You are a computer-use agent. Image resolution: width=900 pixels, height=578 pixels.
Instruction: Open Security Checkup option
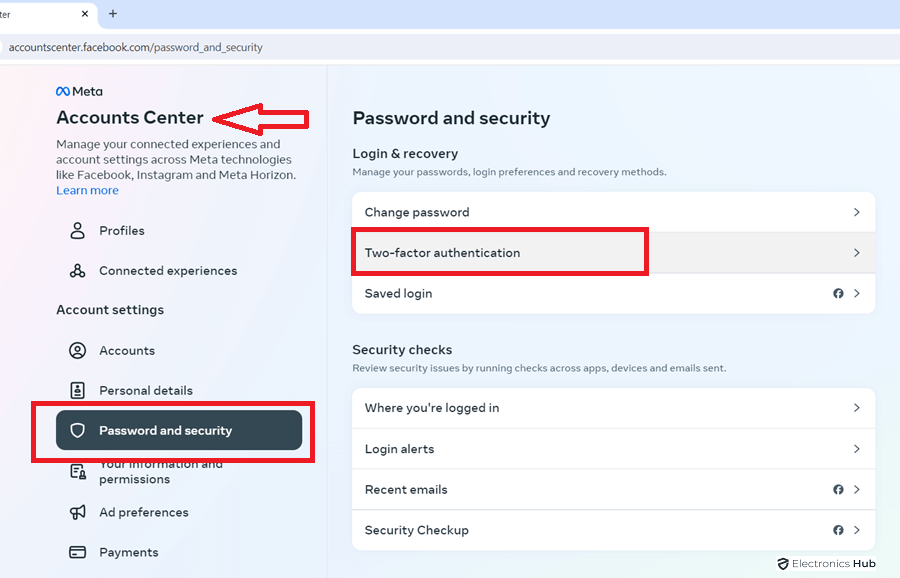pyautogui.click(x=416, y=530)
